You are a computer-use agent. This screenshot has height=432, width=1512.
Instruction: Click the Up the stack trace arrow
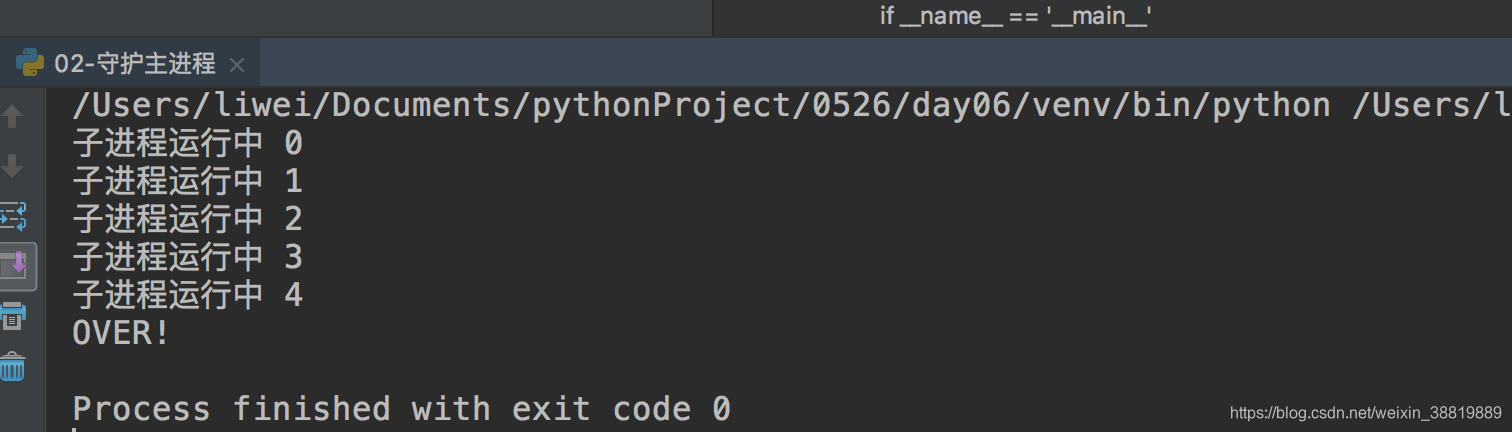click(12, 117)
